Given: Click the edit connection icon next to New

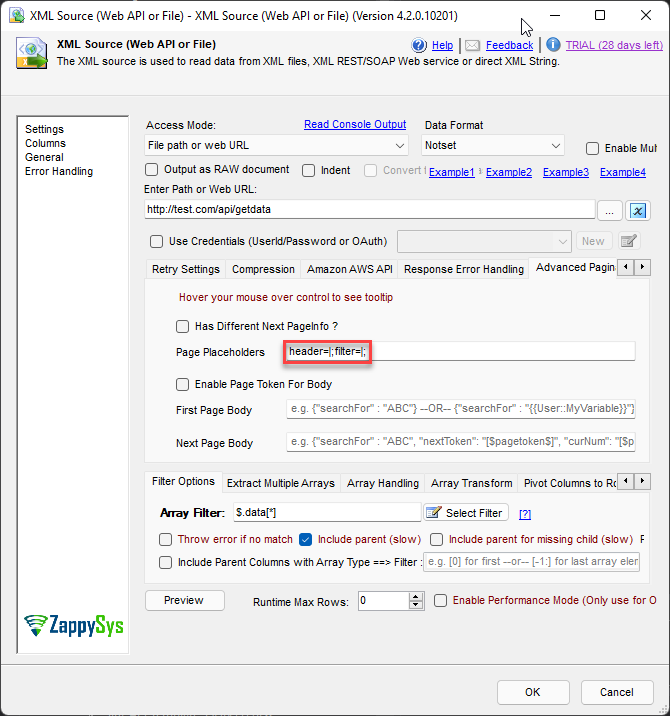Looking at the screenshot, I should pyautogui.click(x=628, y=241).
